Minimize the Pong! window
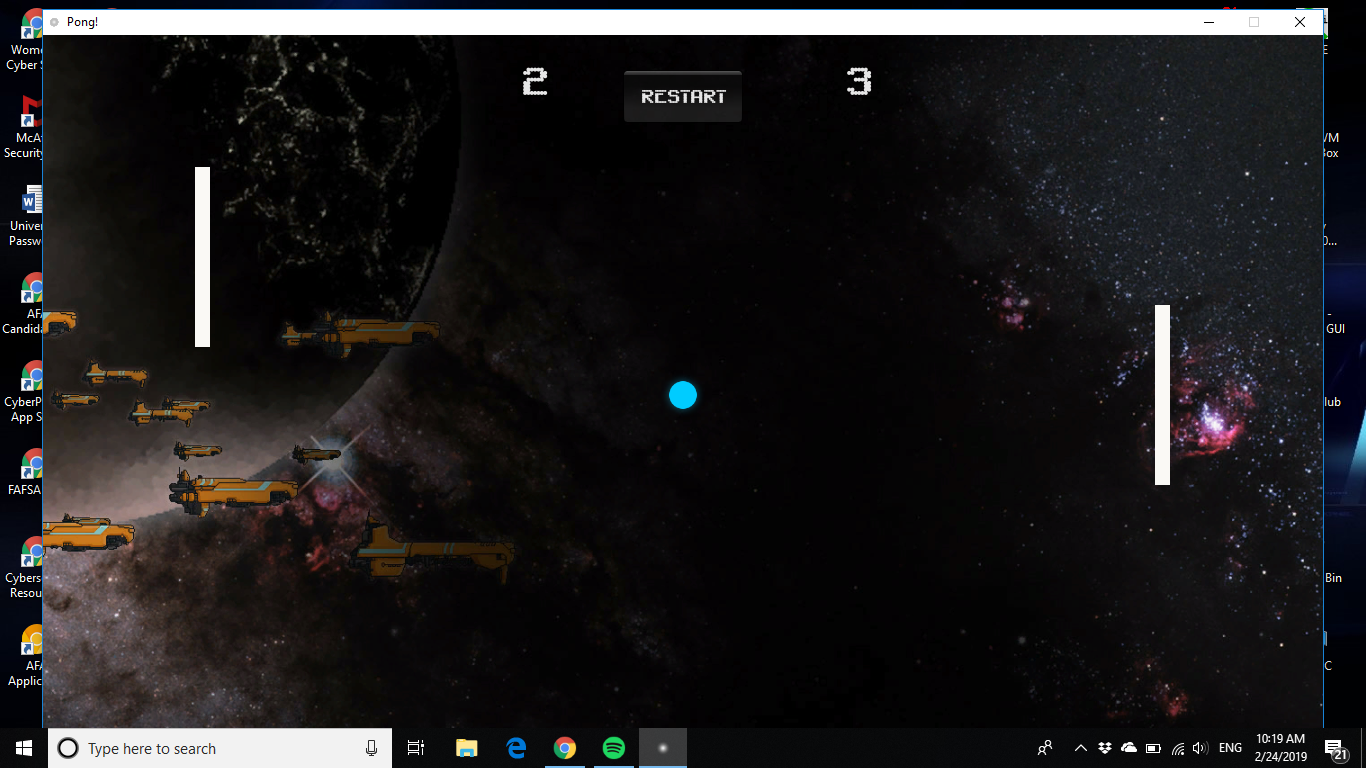 pos(1209,22)
